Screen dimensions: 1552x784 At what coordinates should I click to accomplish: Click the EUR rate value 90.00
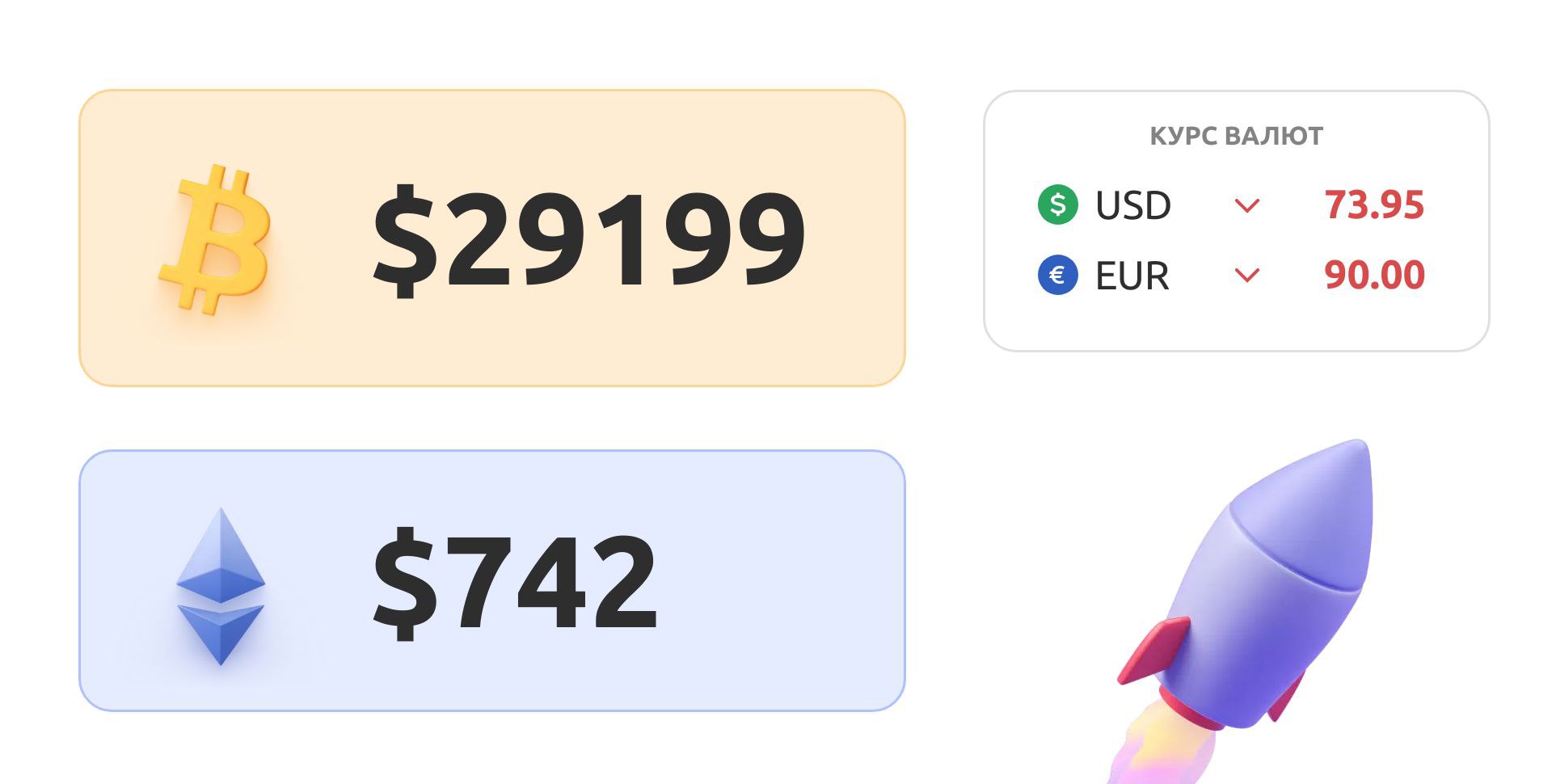(1373, 275)
